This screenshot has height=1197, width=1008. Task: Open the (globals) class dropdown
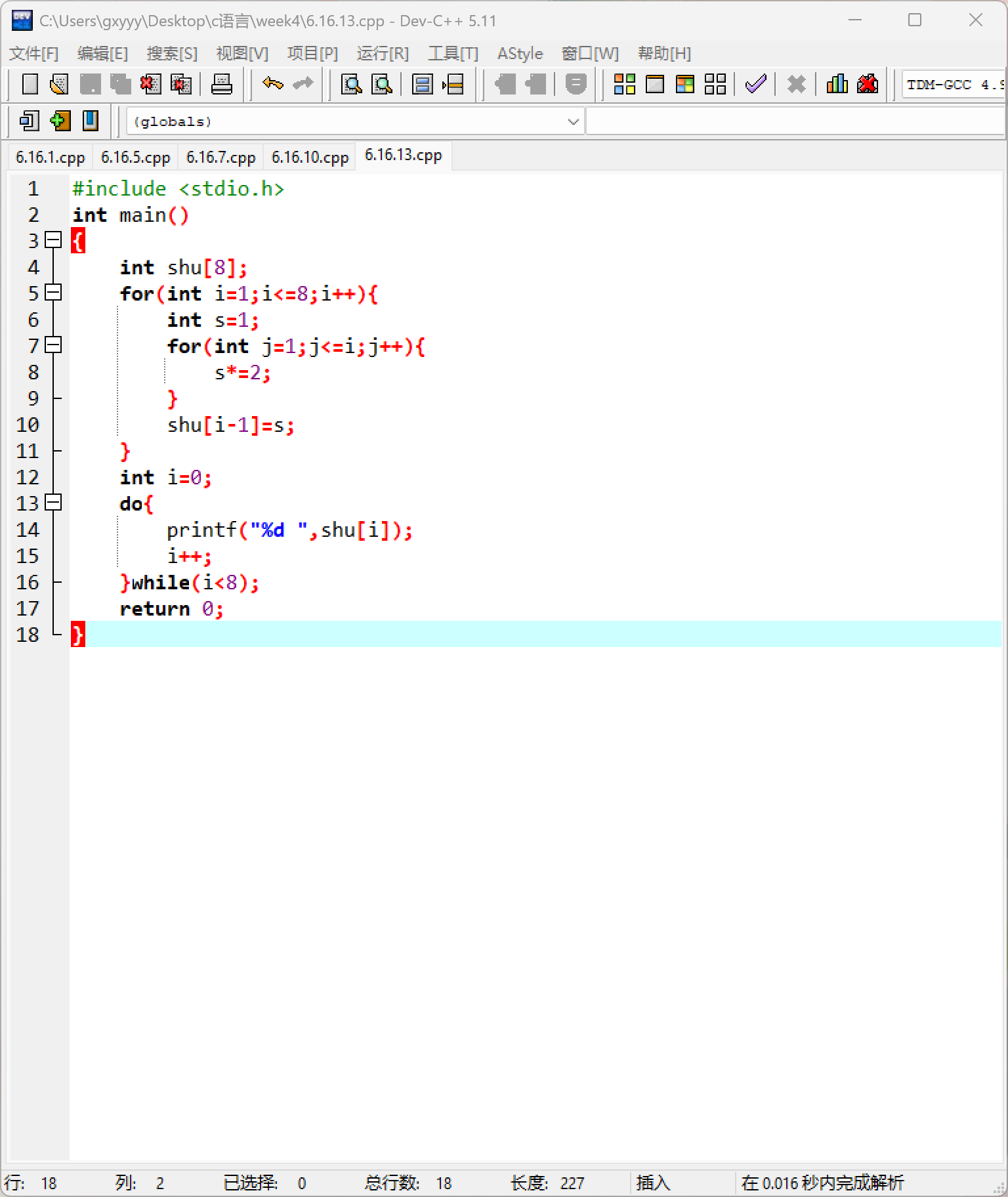pyautogui.click(x=355, y=121)
